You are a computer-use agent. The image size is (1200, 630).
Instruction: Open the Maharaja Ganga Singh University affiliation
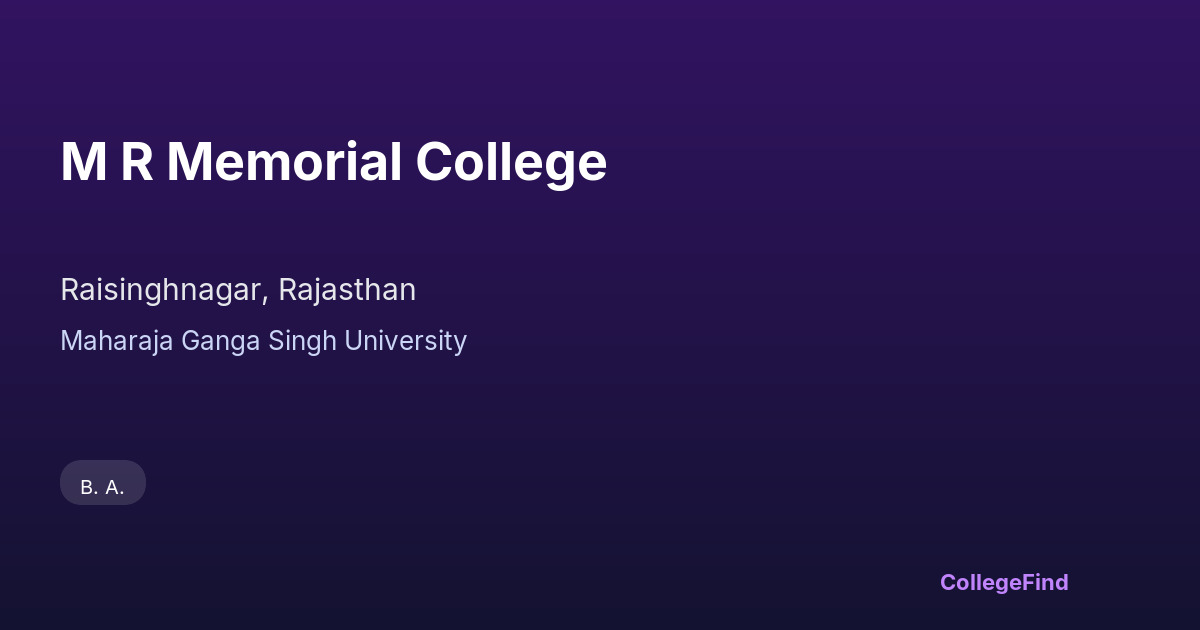(x=263, y=341)
